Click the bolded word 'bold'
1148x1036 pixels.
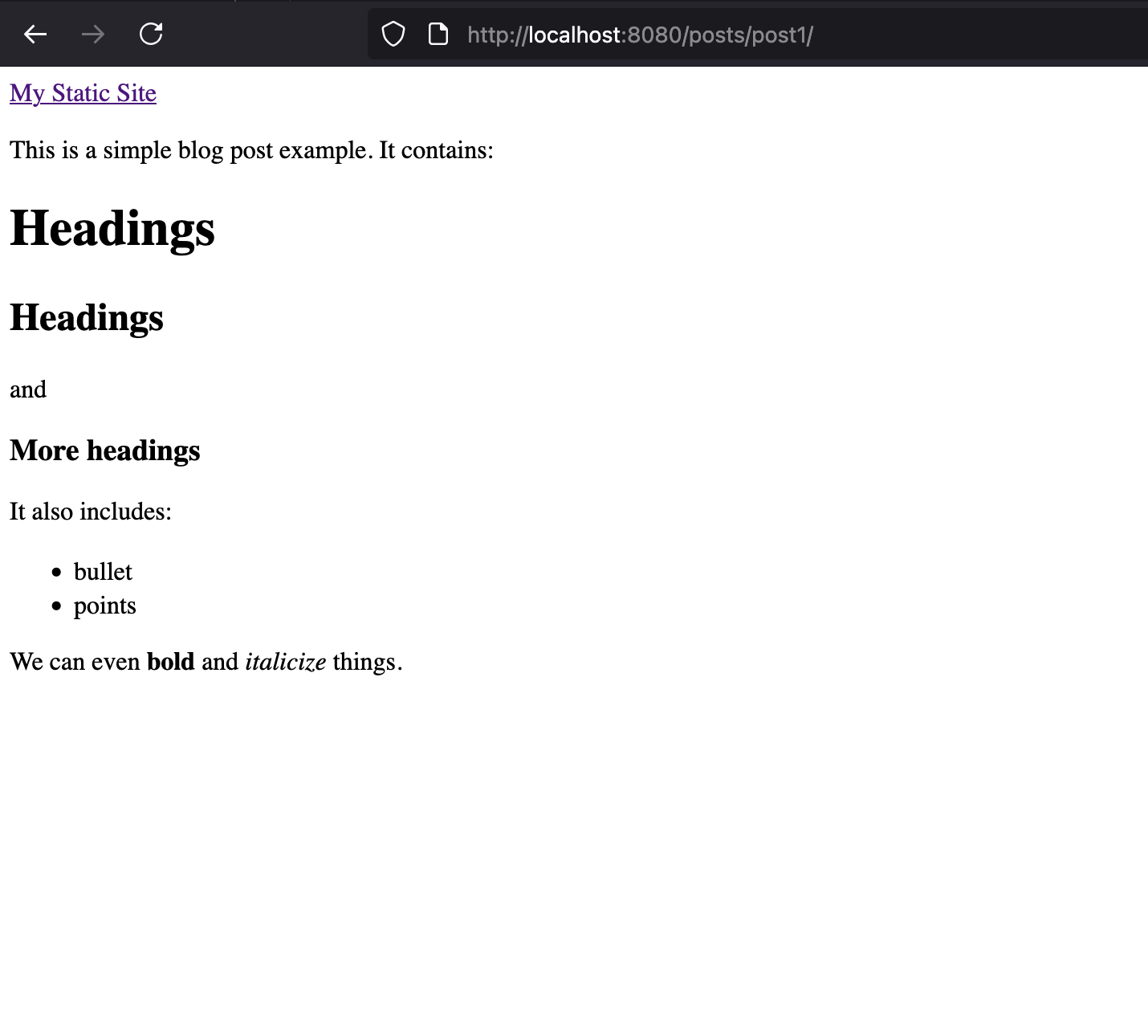[x=170, y=662]
